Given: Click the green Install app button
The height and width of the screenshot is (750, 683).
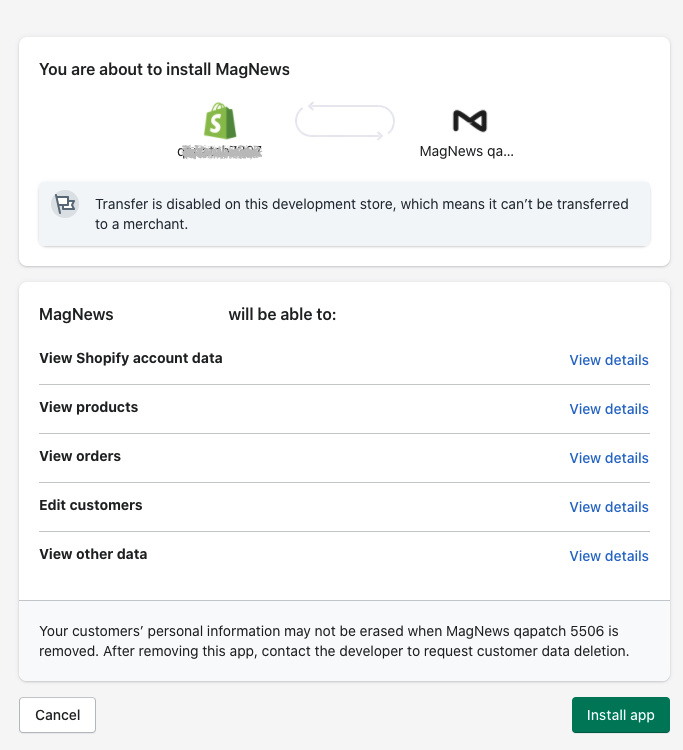Looking at the screenshot, I should click(x=620, y=715).
